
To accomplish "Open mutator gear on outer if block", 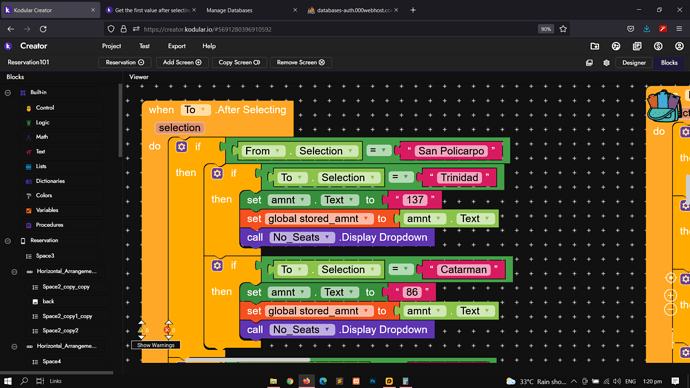I will (181, 146).
